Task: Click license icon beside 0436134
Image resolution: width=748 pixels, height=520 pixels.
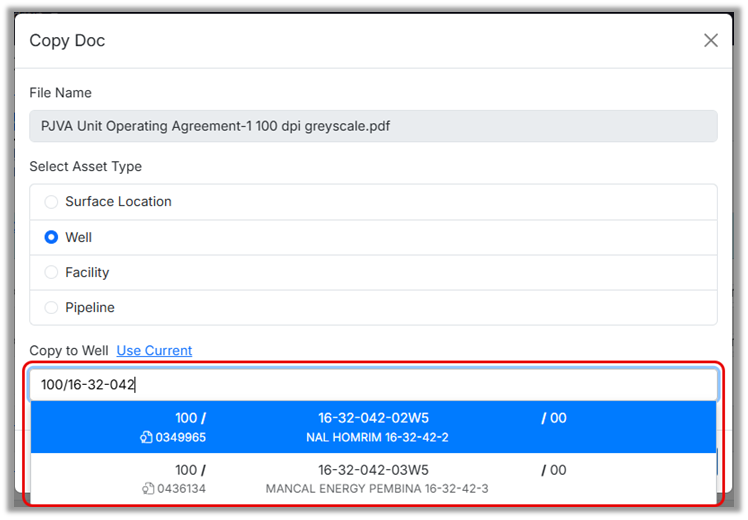Action: [x=148, y=489]
